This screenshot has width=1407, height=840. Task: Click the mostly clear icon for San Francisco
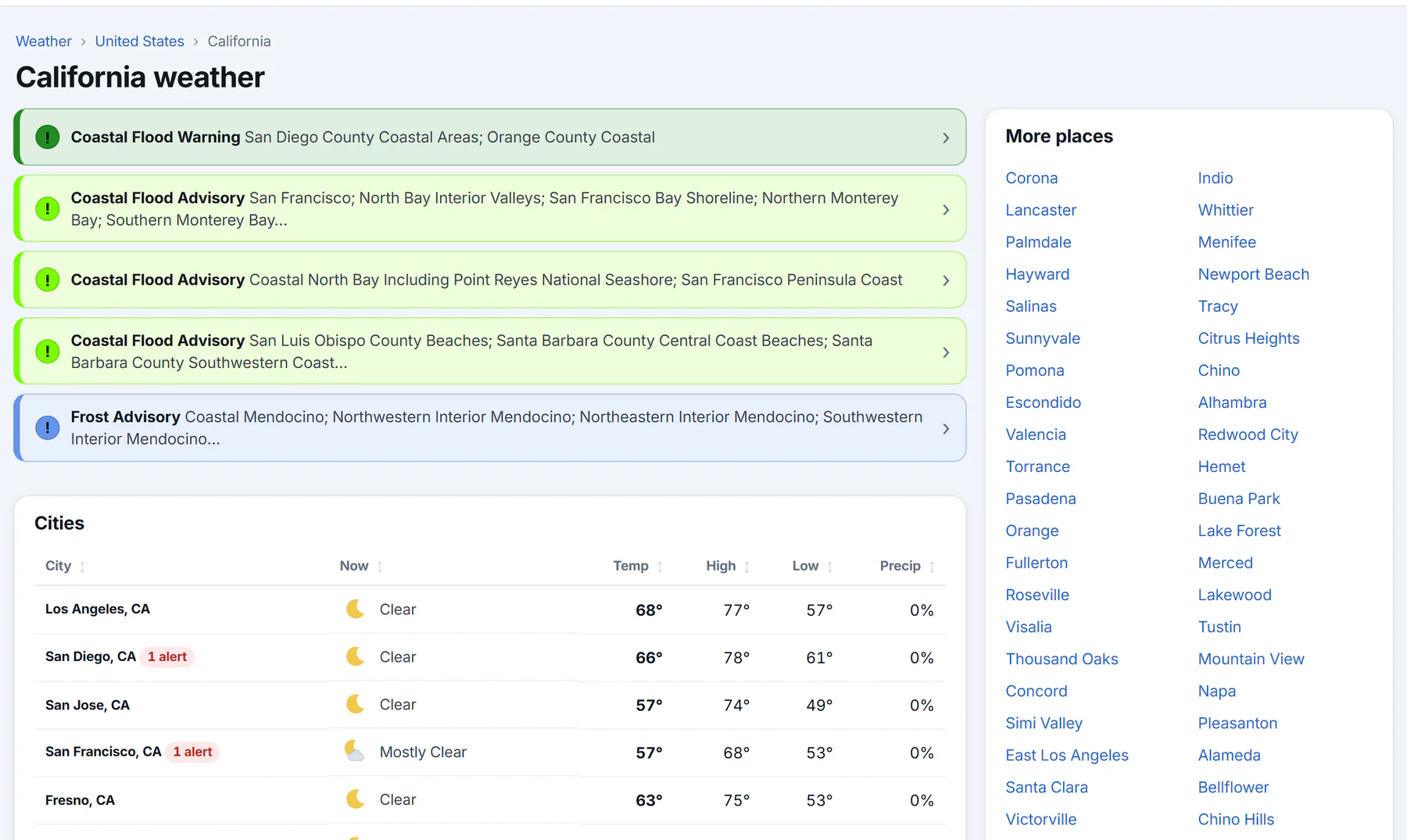tap(356, 752)
